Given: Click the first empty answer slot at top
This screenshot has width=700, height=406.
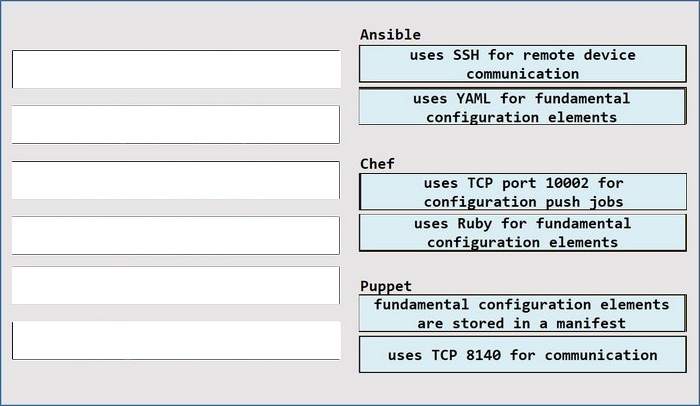Looking at the screenshot, I should pos(176,69).
